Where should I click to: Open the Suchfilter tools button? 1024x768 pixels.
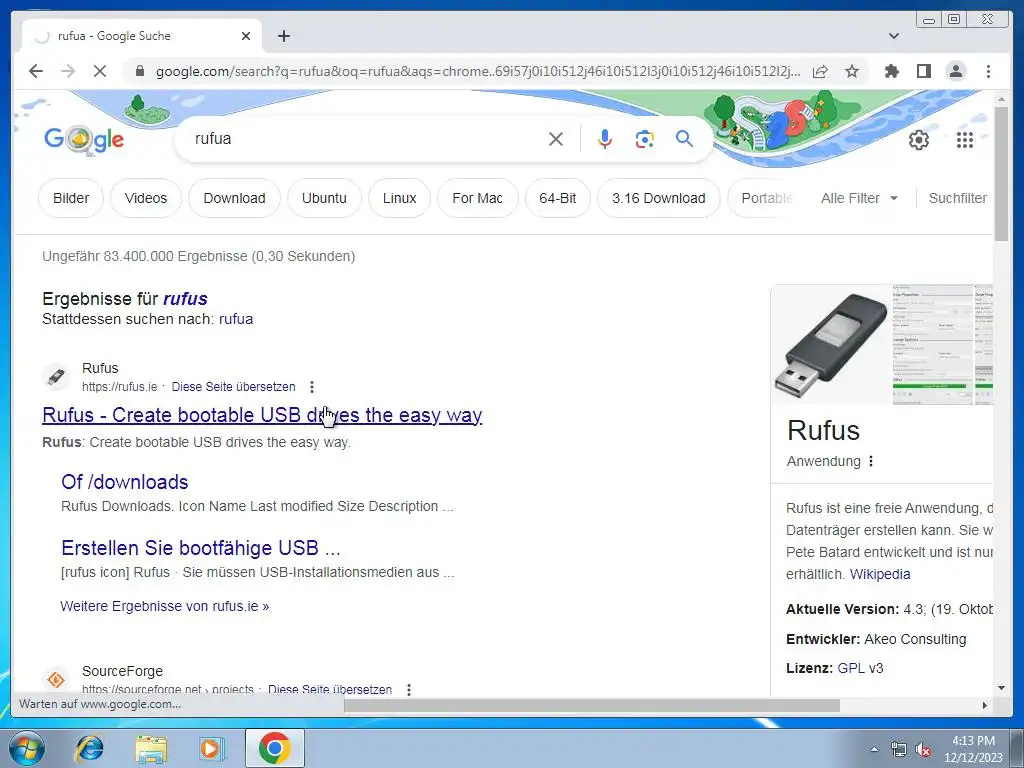[x=957, y=198]
